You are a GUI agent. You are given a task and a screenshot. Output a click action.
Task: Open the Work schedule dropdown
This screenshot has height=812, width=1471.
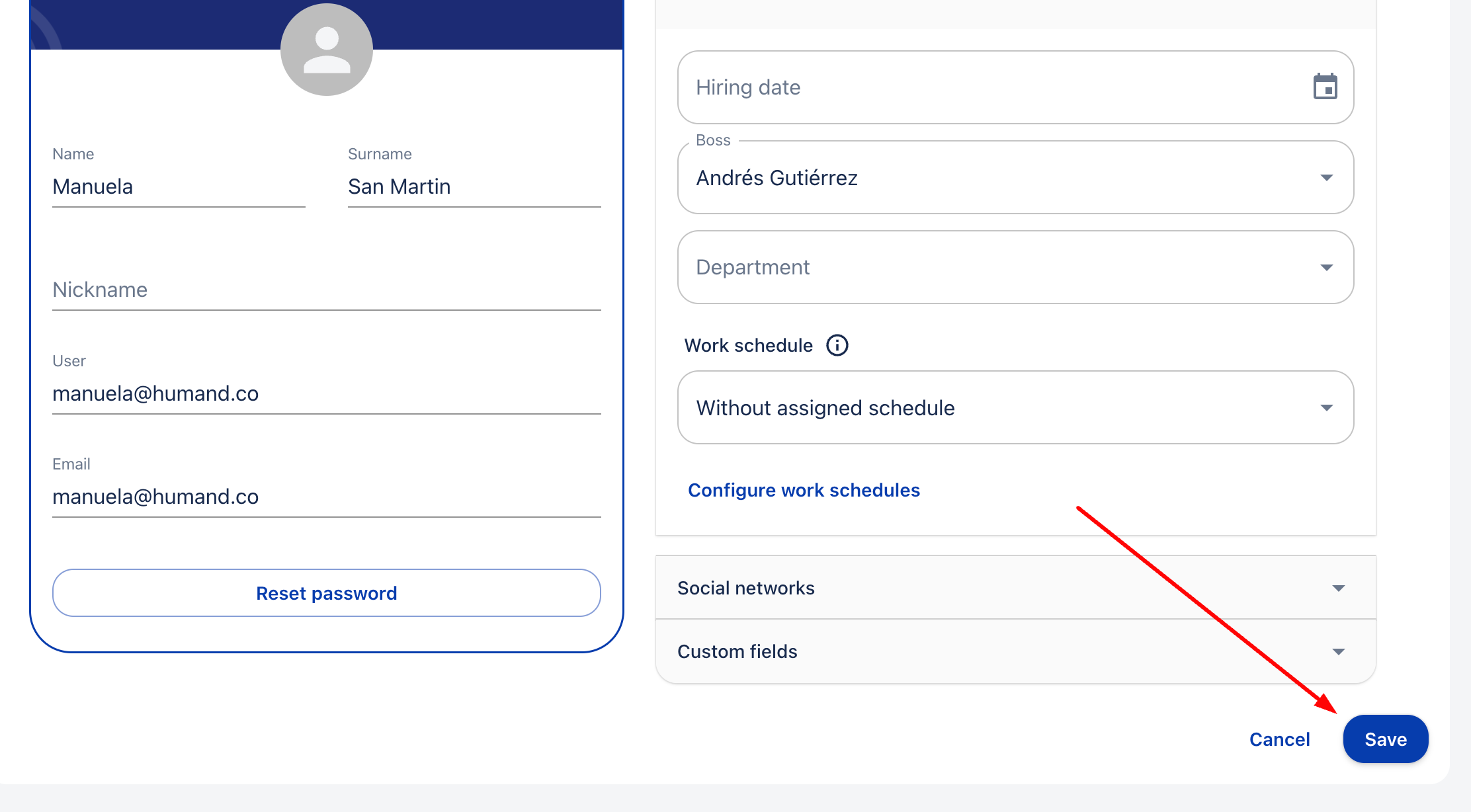(1015, 407)
